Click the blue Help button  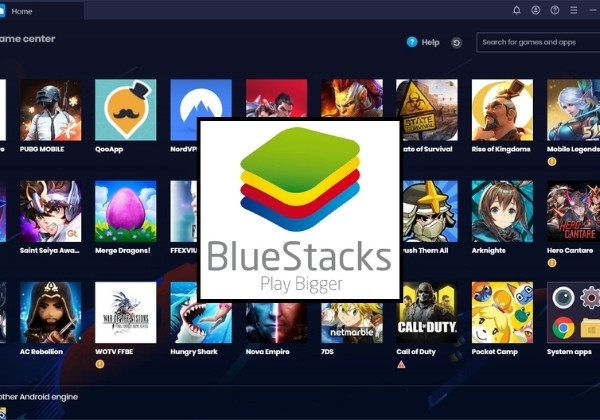423,42
